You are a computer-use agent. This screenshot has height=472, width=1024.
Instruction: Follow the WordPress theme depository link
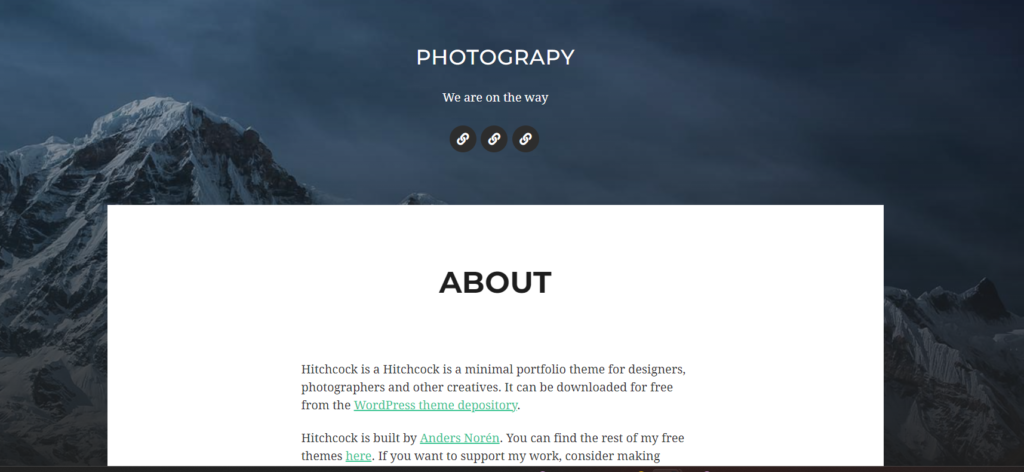tap(436, 405)
